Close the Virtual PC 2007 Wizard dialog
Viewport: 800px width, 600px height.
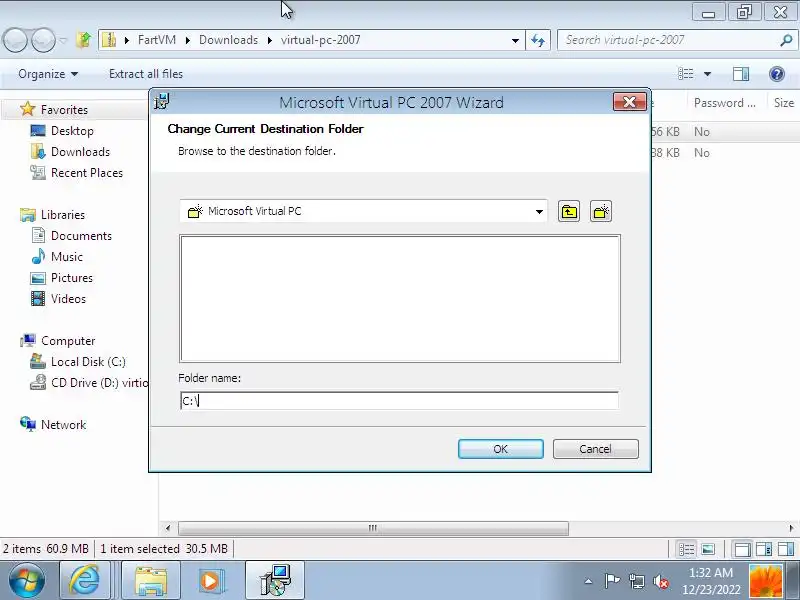point(630,102)
